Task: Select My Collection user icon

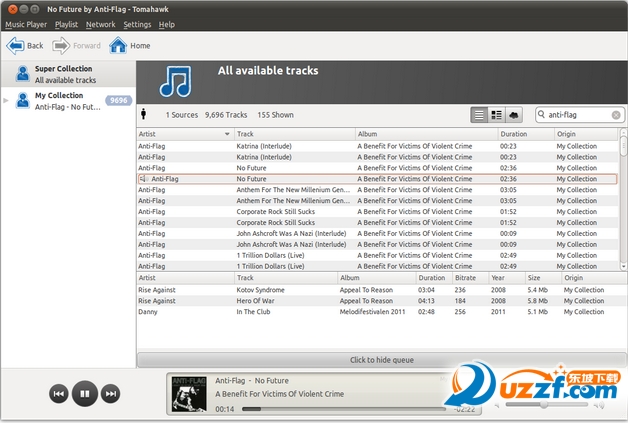Action: [22, 101]
